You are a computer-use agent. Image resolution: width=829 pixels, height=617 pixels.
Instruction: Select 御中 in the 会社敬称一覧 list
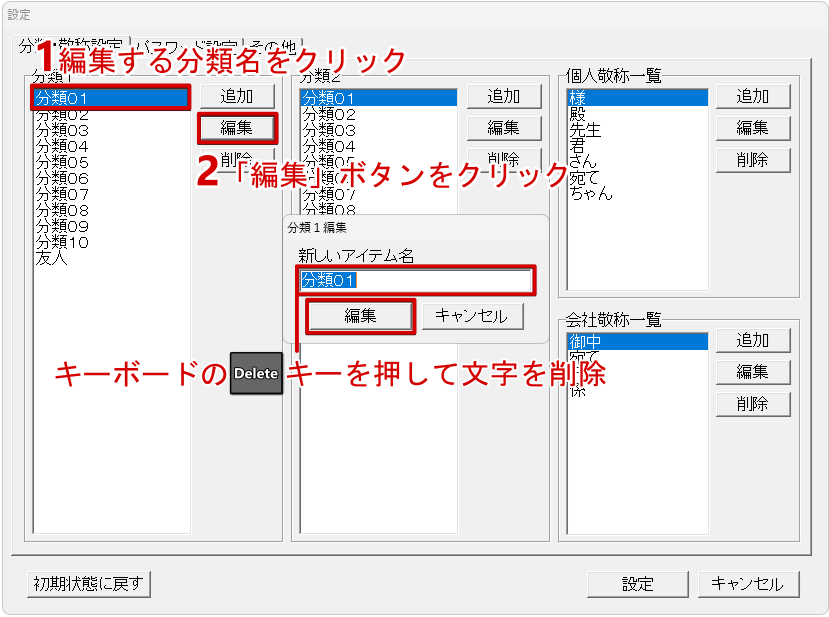584,342
